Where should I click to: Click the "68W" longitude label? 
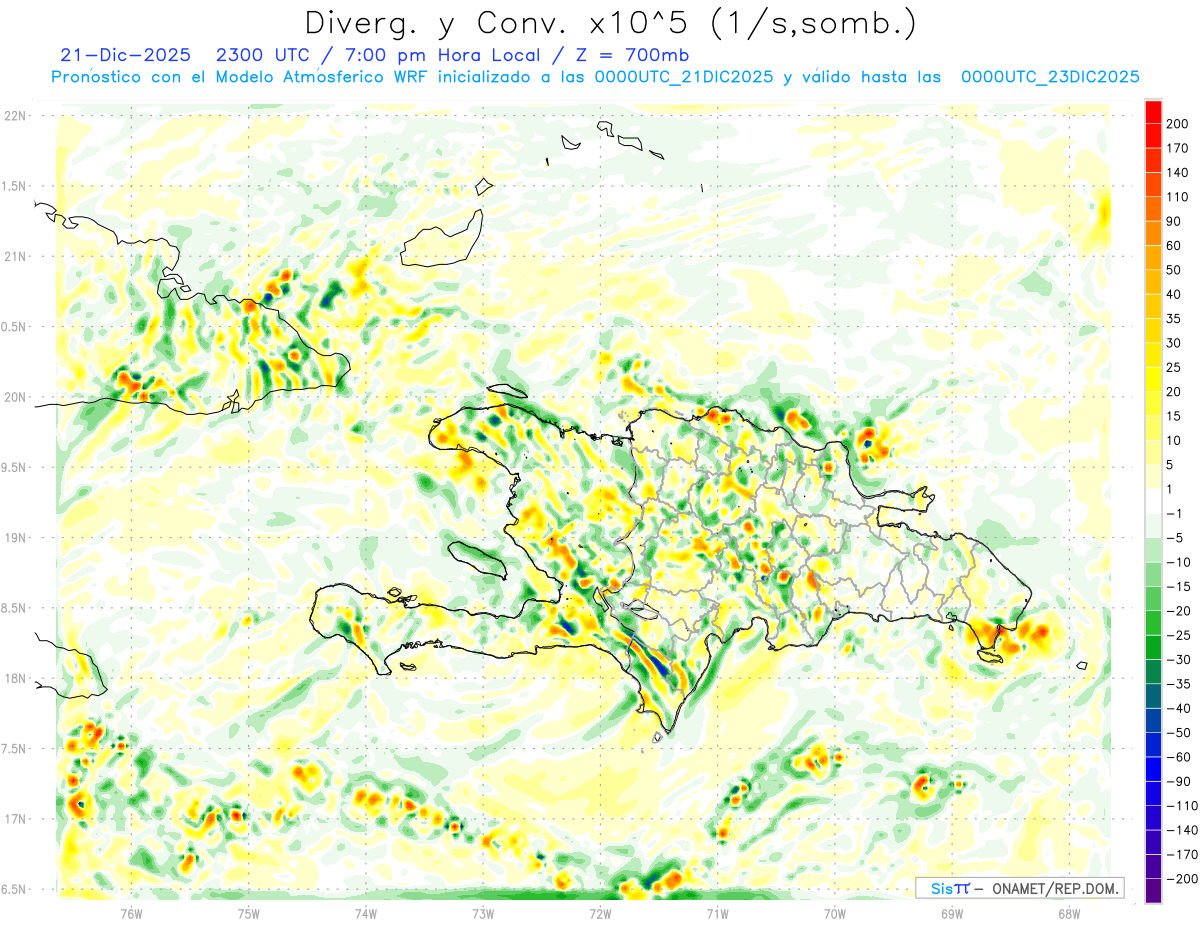point(1069,913)
